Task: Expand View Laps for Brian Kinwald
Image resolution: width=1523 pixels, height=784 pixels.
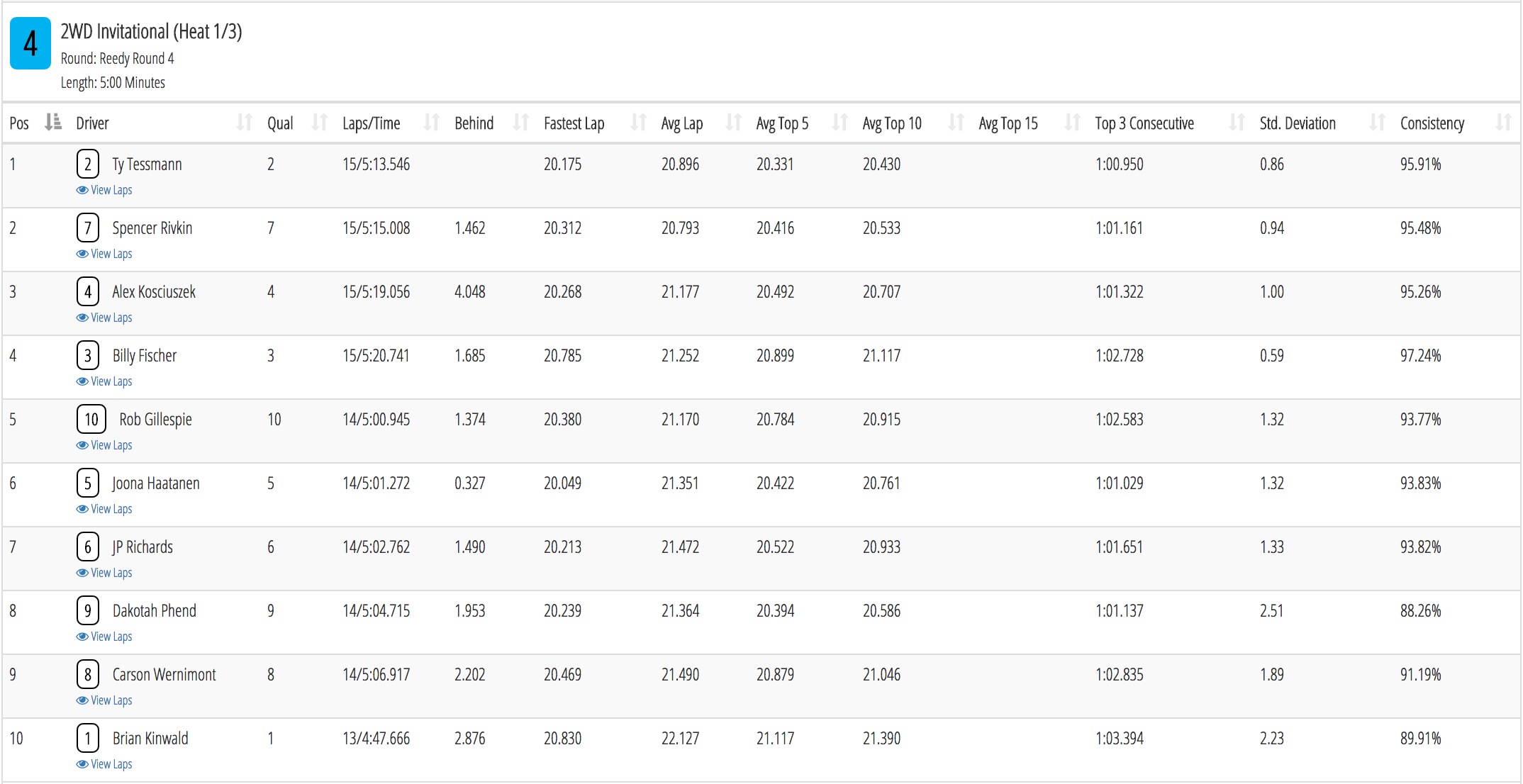Action: click(104, 764)
